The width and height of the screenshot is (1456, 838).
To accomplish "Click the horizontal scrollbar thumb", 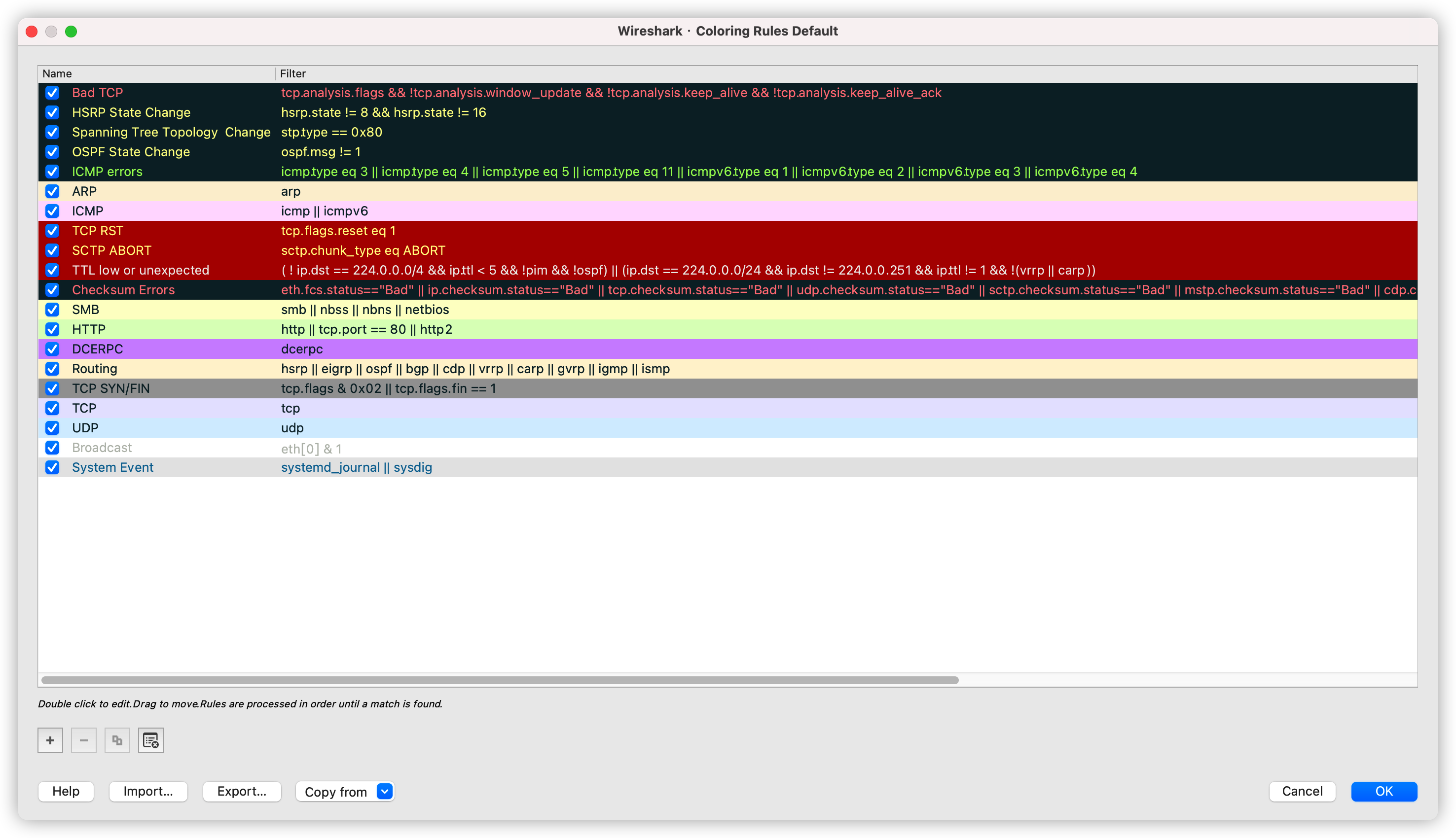I will pyautogui.click(x=500, y=680).
